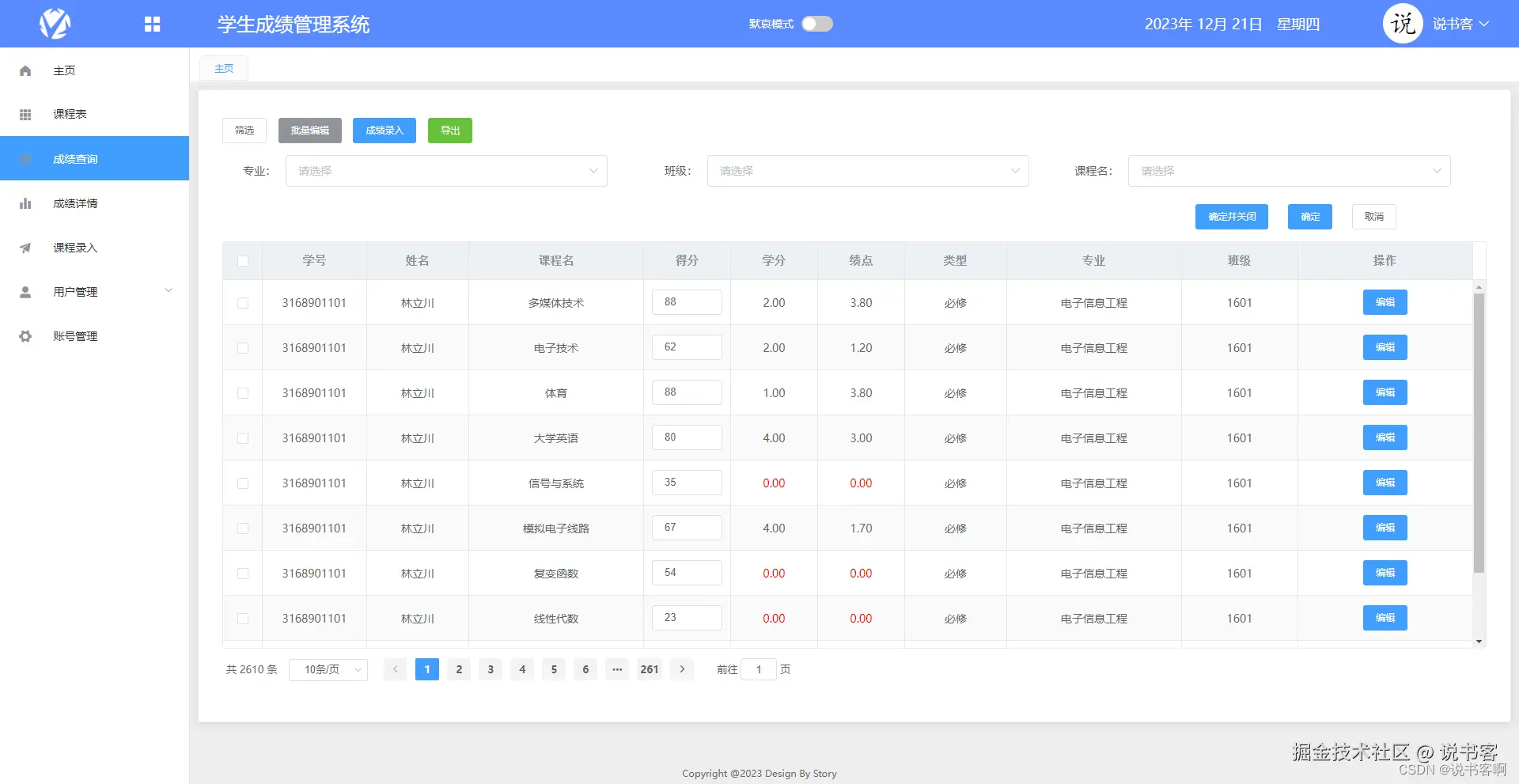Check the 线性代数 row checkbox

243,619
